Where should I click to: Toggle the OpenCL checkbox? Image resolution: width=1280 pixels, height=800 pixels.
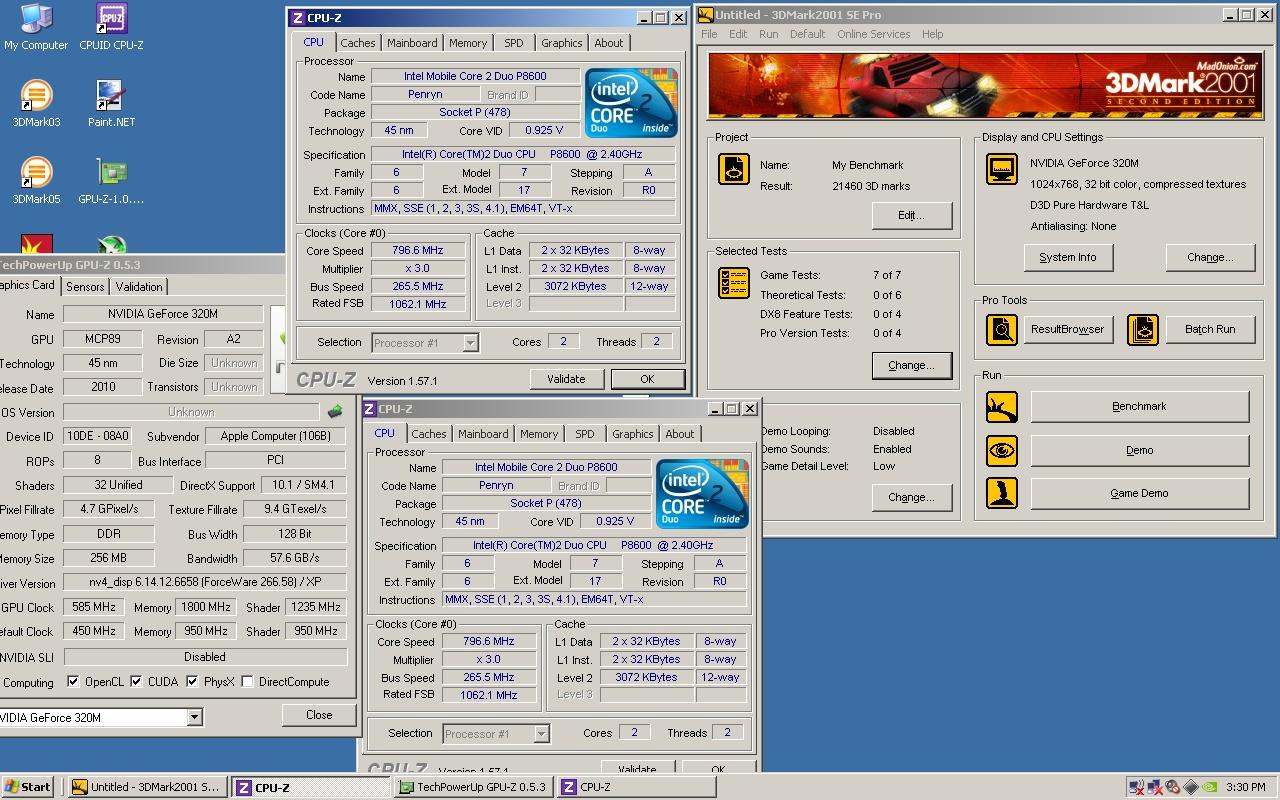pyautogui.click(x=73, y=682)
